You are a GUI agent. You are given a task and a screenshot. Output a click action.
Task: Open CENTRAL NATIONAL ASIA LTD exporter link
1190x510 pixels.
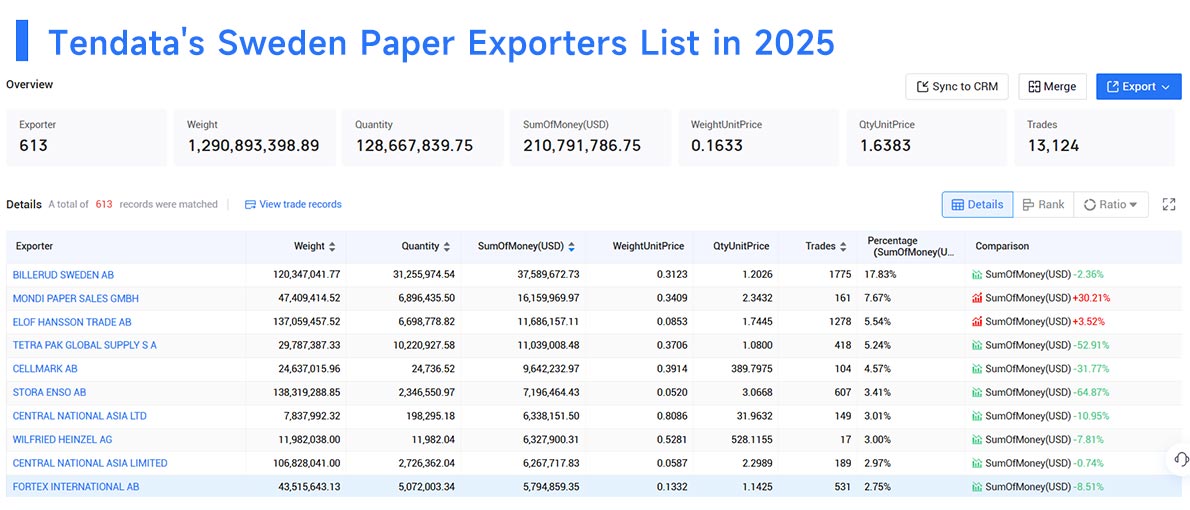coord(80,416)
